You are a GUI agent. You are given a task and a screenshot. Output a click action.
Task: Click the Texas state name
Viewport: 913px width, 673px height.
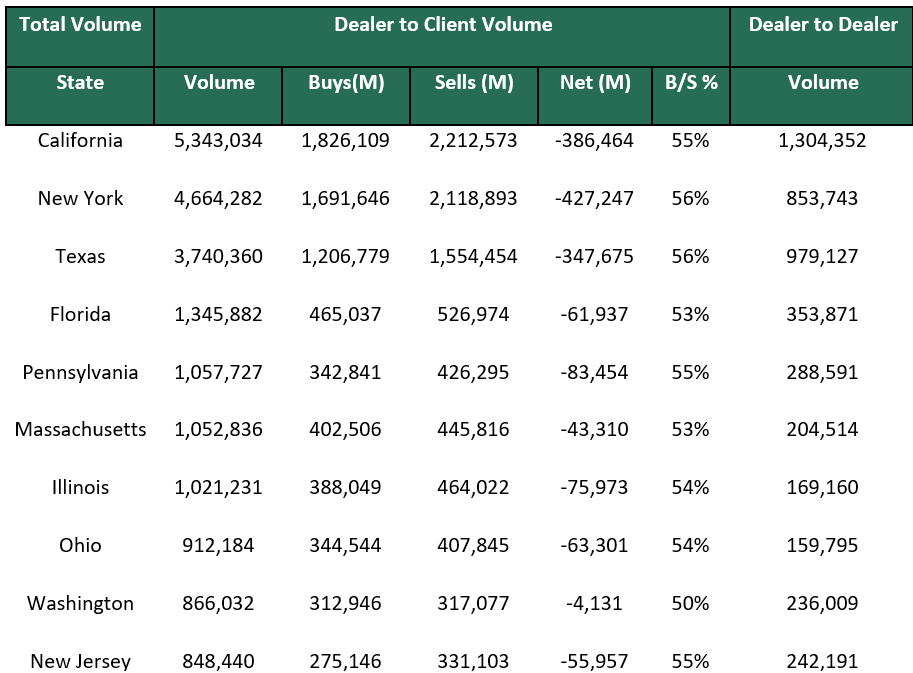pyautogui.click(x=79, y=257)
